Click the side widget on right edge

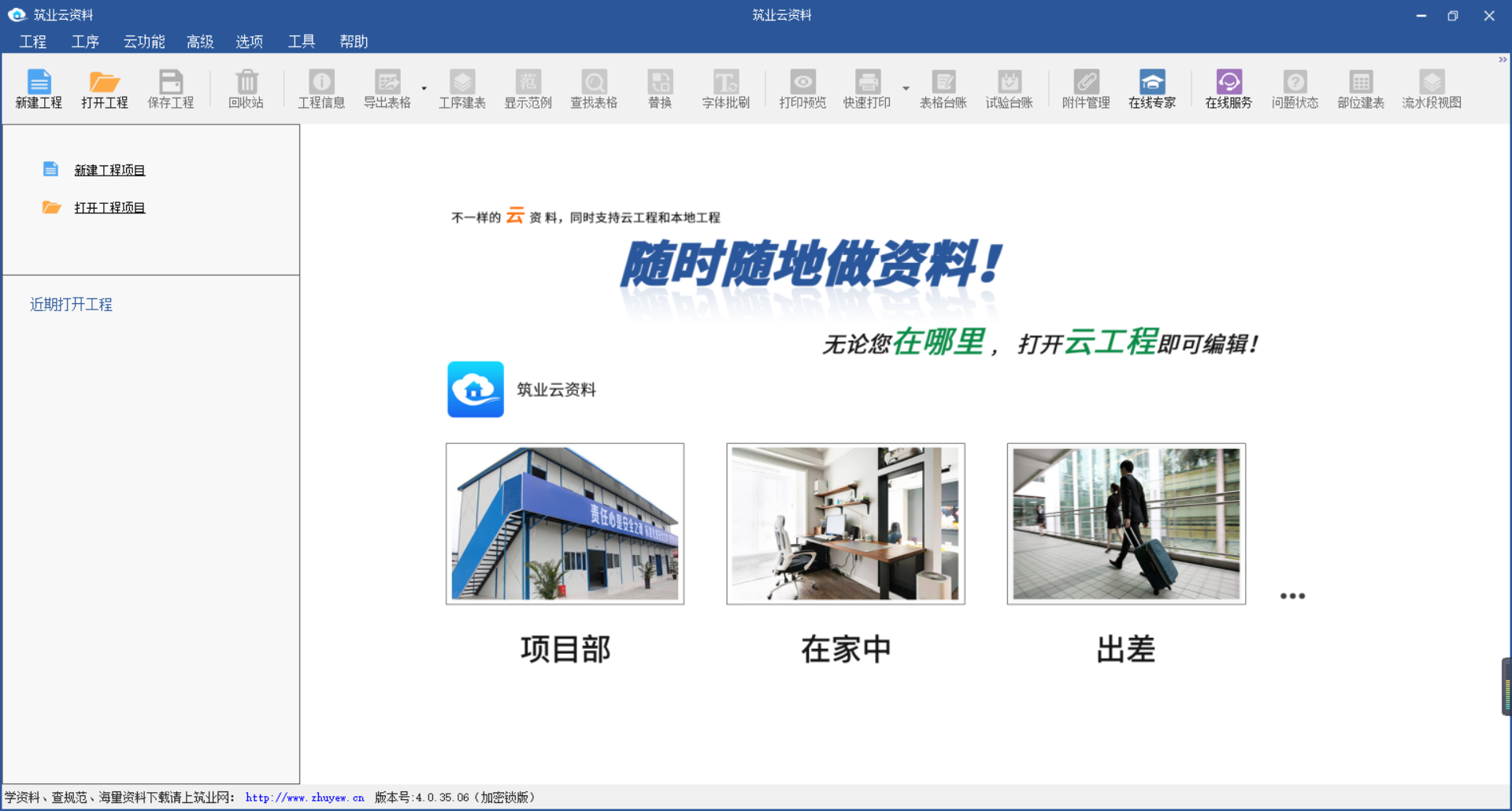click(1506, 687)
